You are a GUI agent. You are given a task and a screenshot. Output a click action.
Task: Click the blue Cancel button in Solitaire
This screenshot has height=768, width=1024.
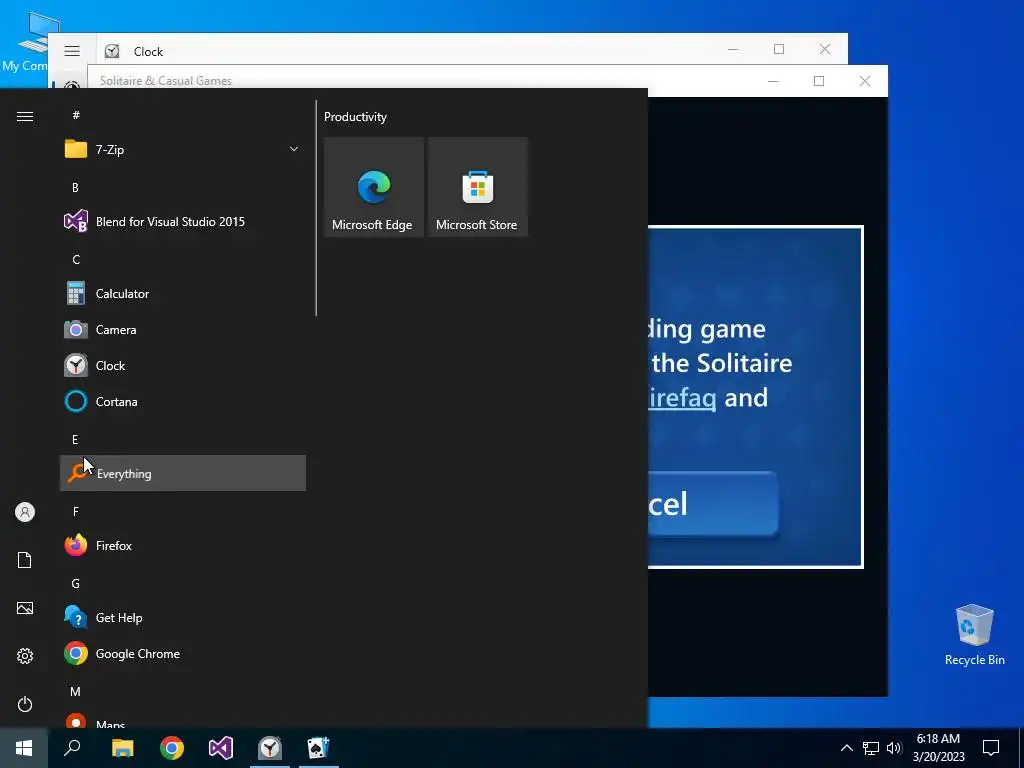click(712, 504)
